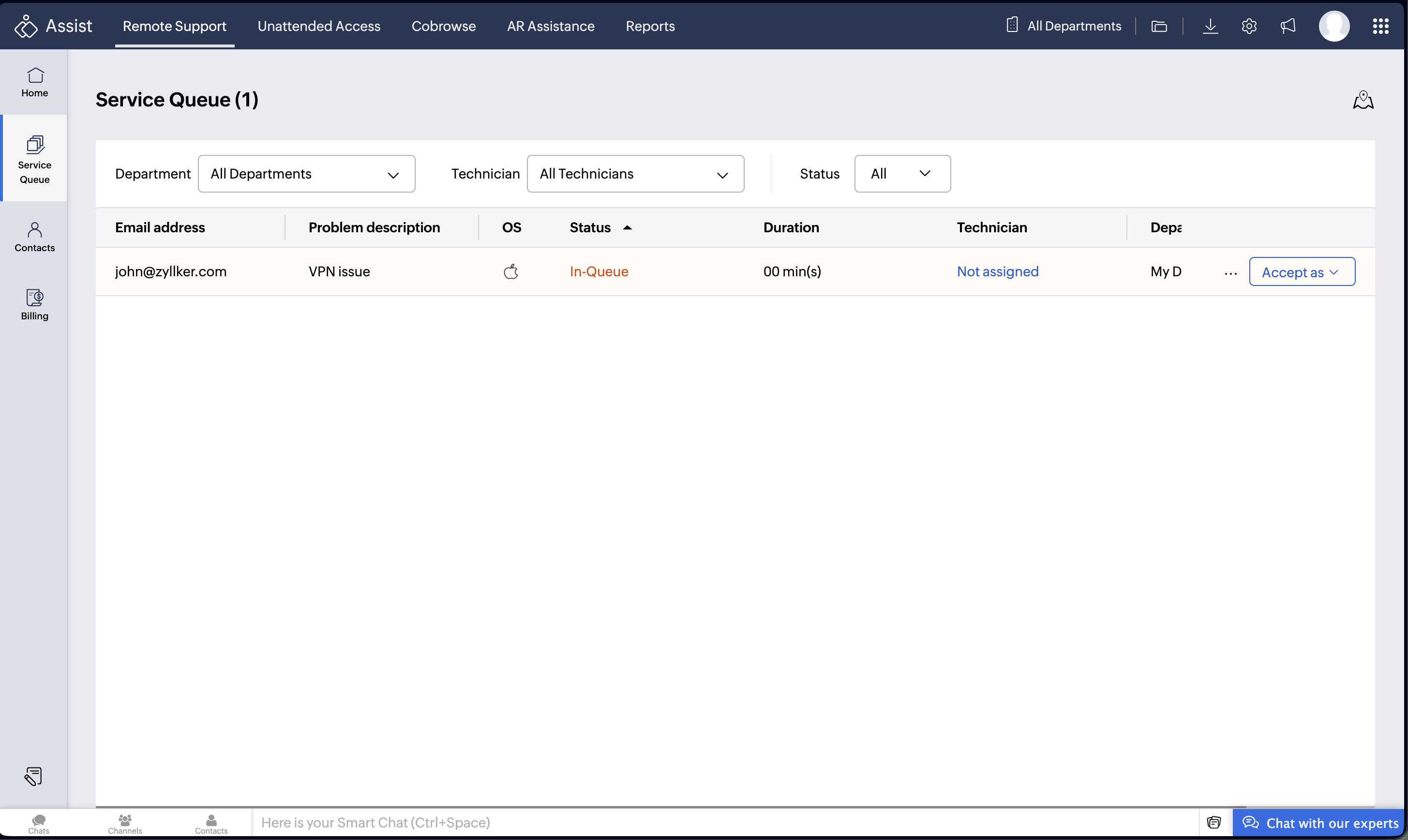The width and height of the screenshot is (1408, 840).
Task: Expand the All Technicians dropdown
Action: [635, 174]
